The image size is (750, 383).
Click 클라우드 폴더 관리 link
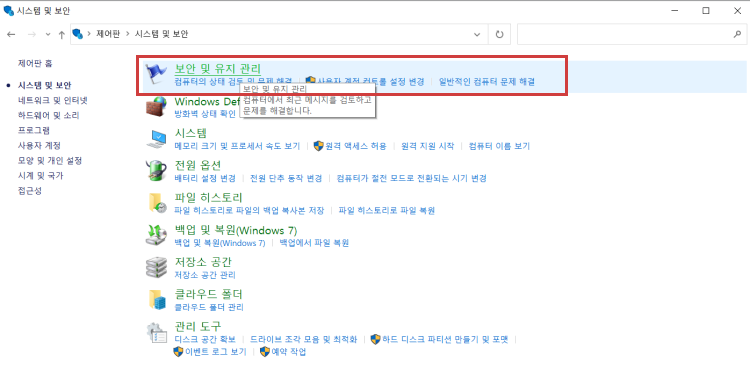pyautogui.click(x=209, y=307)
